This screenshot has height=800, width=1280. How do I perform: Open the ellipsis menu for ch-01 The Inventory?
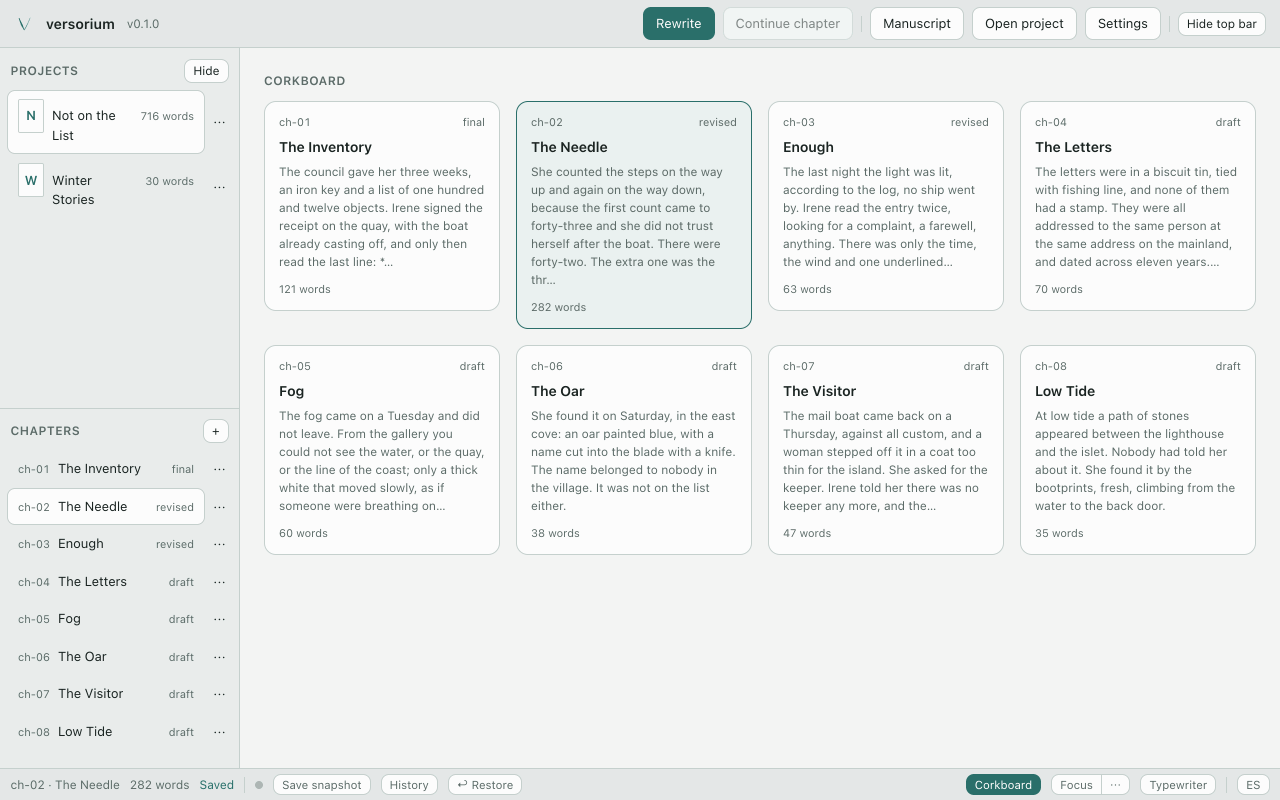pos(220,469)
